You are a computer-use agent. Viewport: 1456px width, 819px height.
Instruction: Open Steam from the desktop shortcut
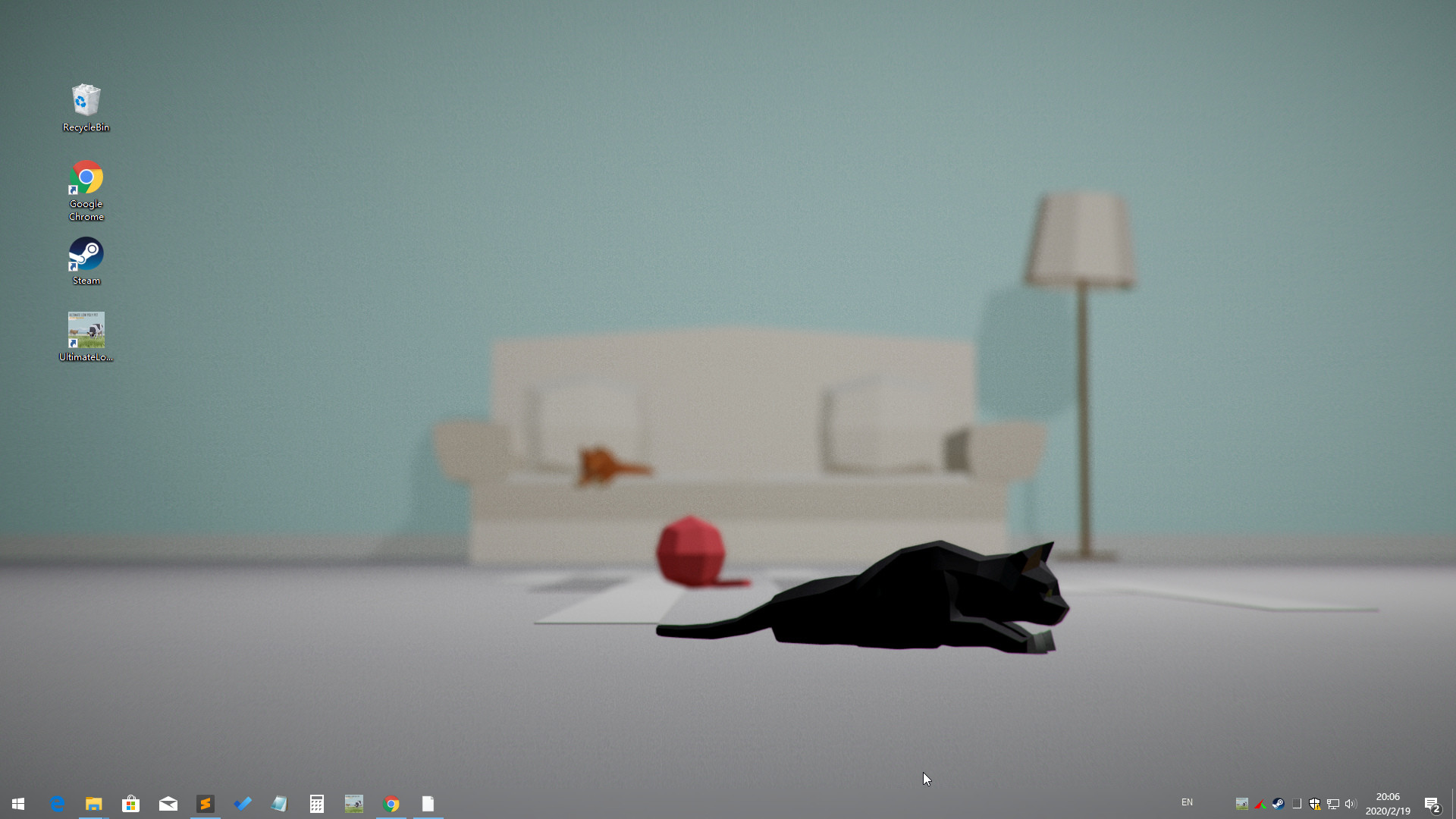click(85, 253)
